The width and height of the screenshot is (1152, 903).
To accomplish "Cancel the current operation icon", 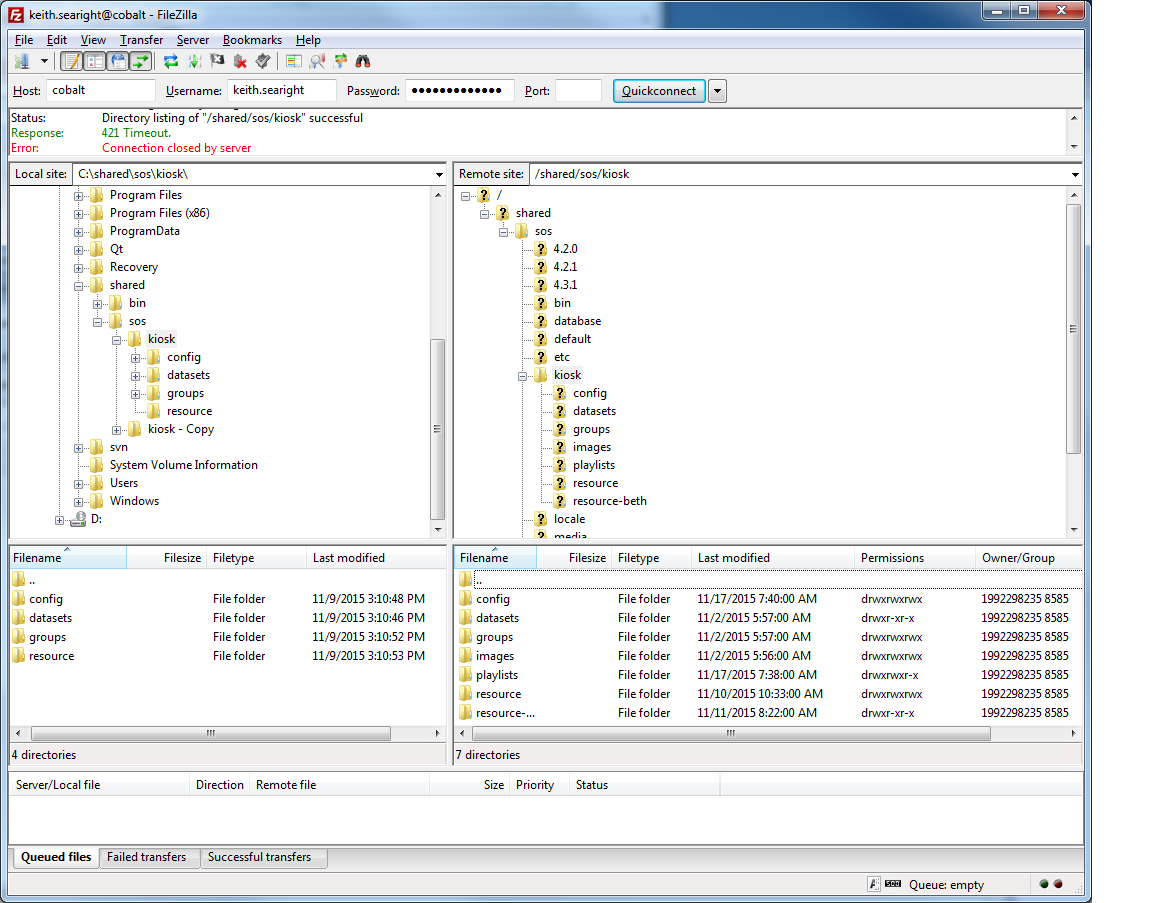I will [x=217, y=62].
